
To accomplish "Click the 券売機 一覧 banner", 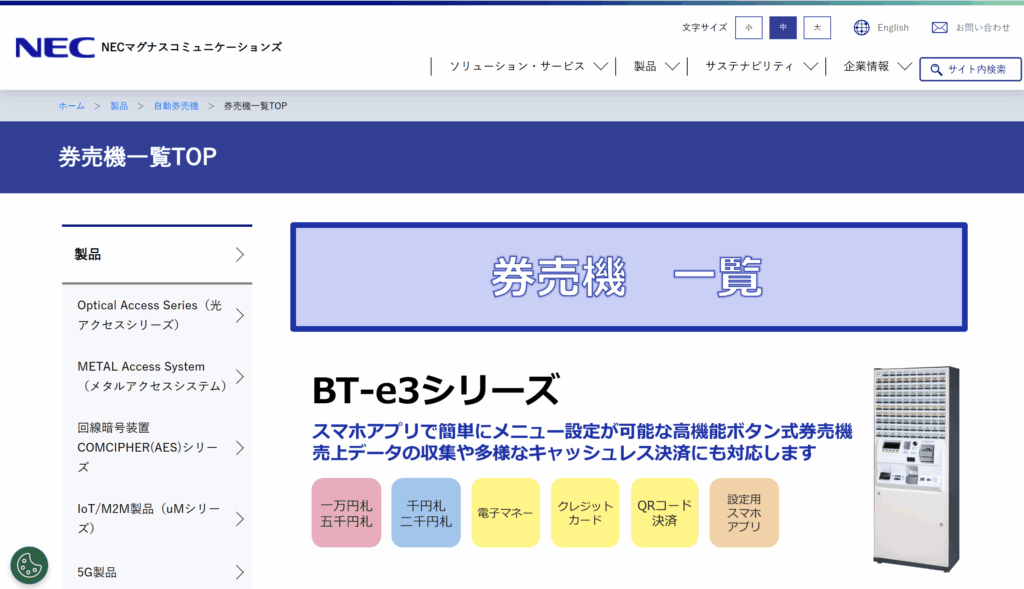I will click(629, 277).
